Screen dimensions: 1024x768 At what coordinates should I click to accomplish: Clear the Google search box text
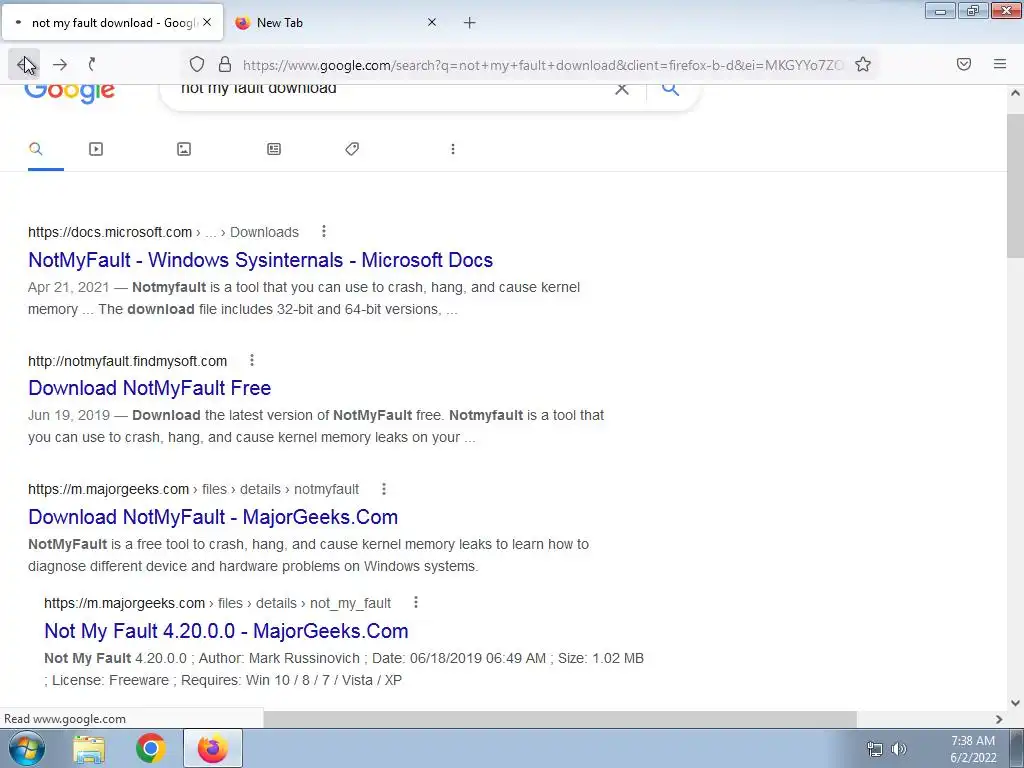click(x=622, y=89)
